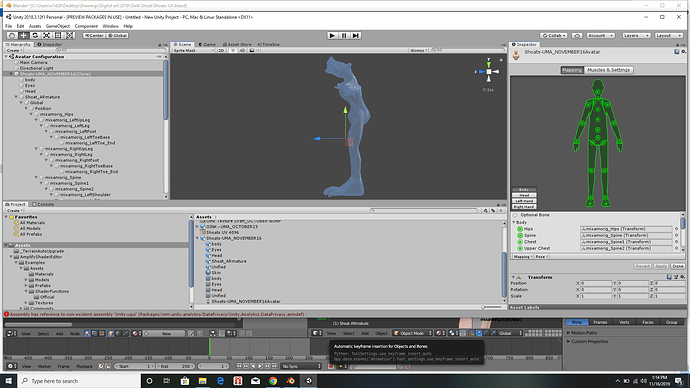Click the Inspector lock icon
Screen dimensions: 690x388
(679, 44)
